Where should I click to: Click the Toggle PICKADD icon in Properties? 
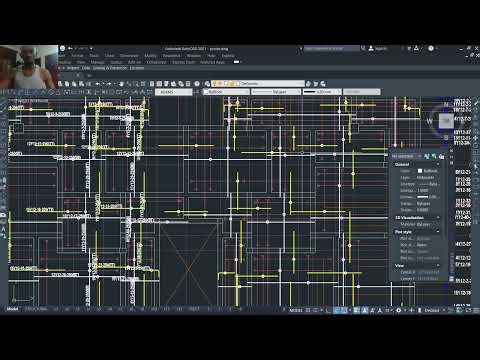[x=427, y=156]
